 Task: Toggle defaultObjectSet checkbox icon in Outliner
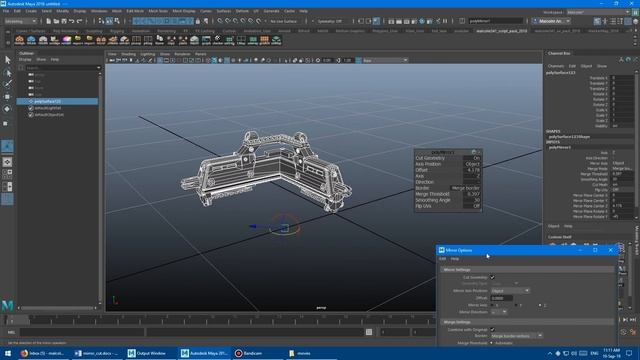(31, 115)
